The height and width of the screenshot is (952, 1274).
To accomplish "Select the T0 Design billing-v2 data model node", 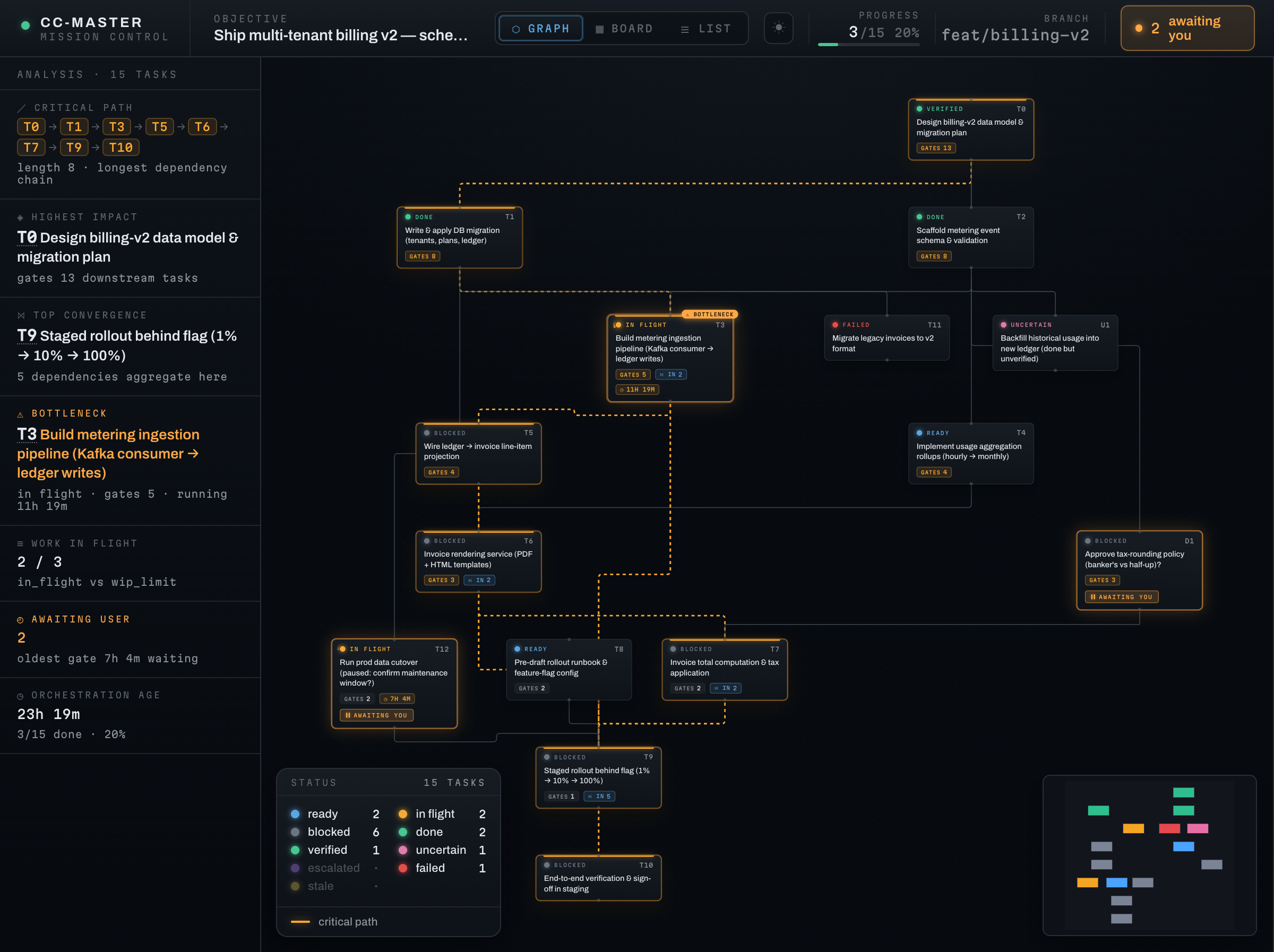I will [x=970, y=129].
